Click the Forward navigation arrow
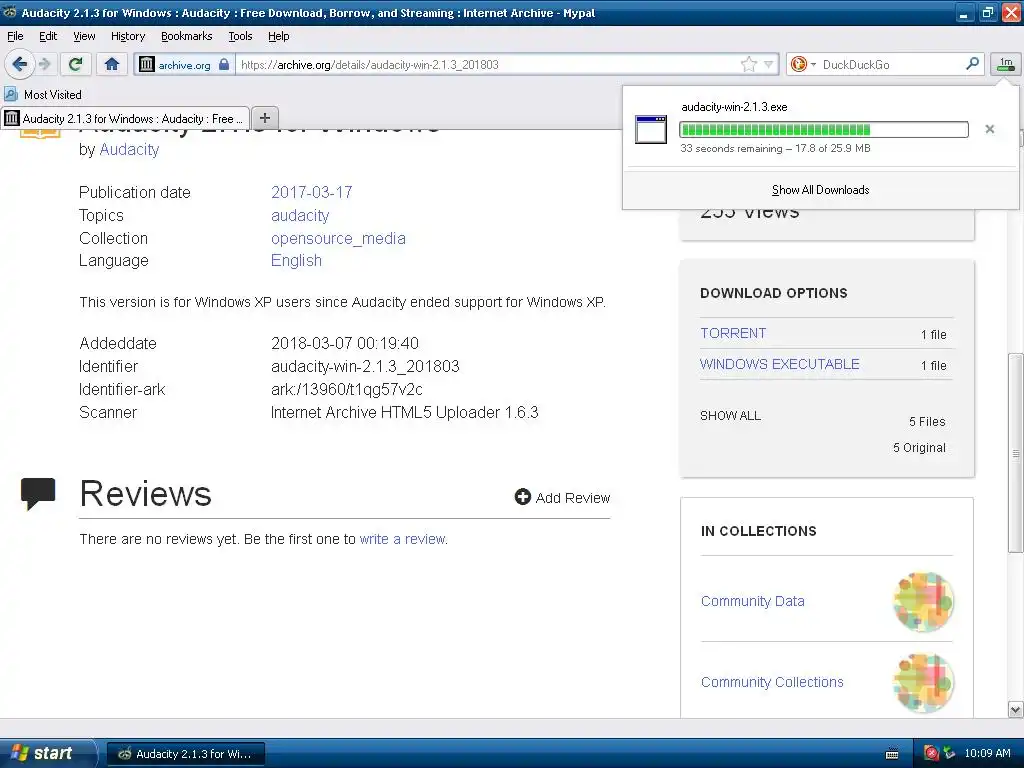Image resolution: width=1024 pixels, height=768 pixels. (44, 64)
